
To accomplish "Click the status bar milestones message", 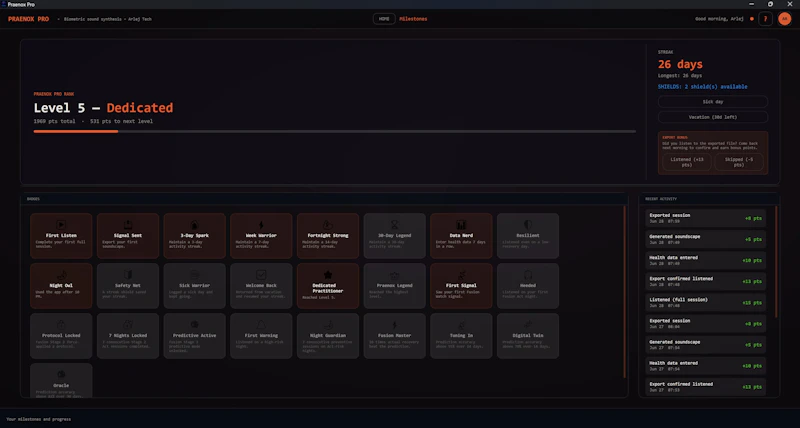I will coord(39,419).
